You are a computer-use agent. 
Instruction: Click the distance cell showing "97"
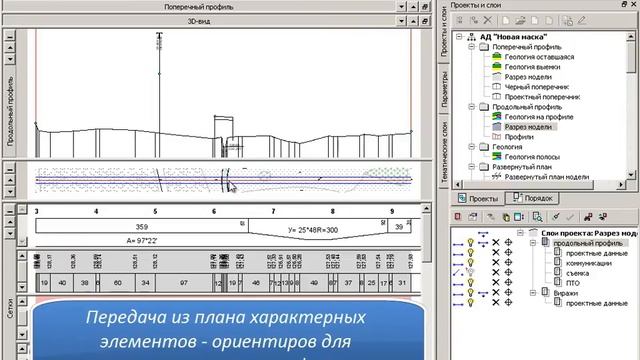(x=184, y=282)
